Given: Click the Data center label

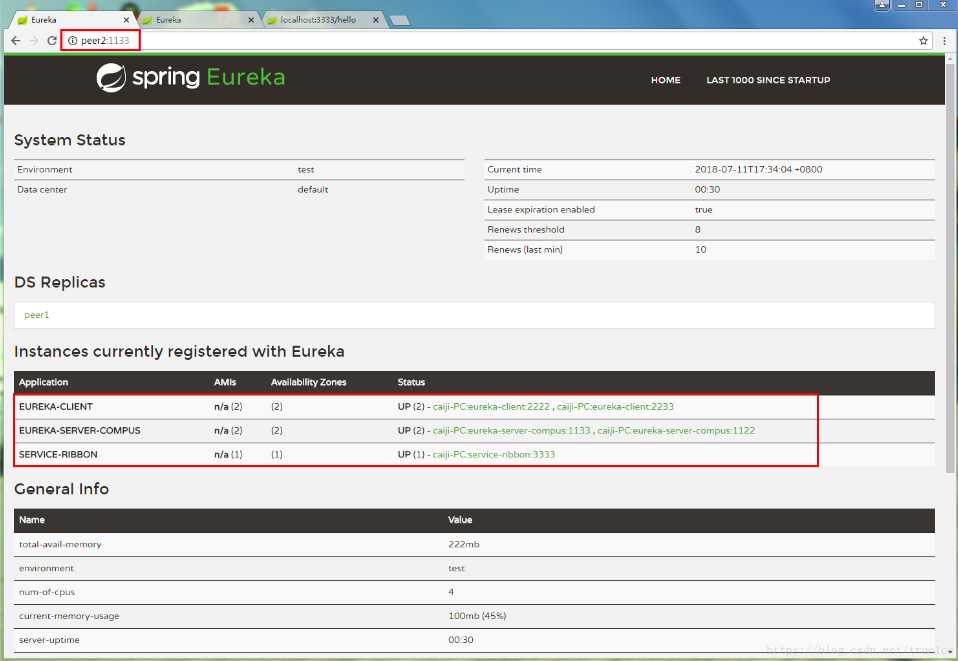Looking at the screenshot, I should tap(42, 190).
